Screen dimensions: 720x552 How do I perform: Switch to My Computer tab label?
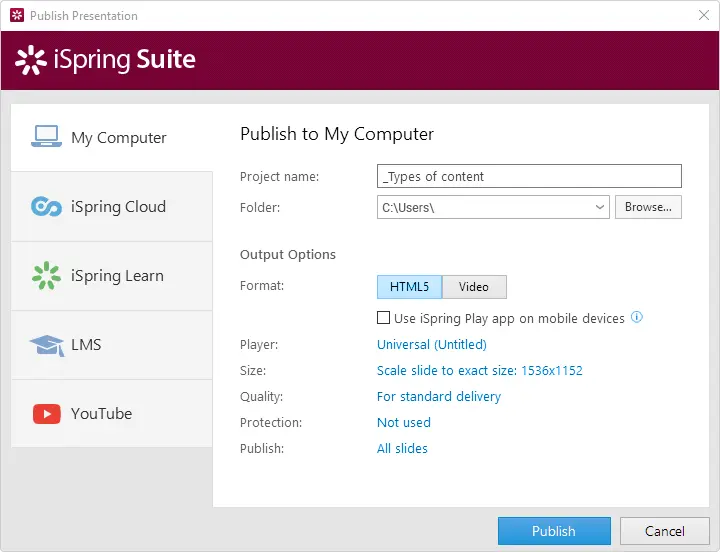coord(119,137)
